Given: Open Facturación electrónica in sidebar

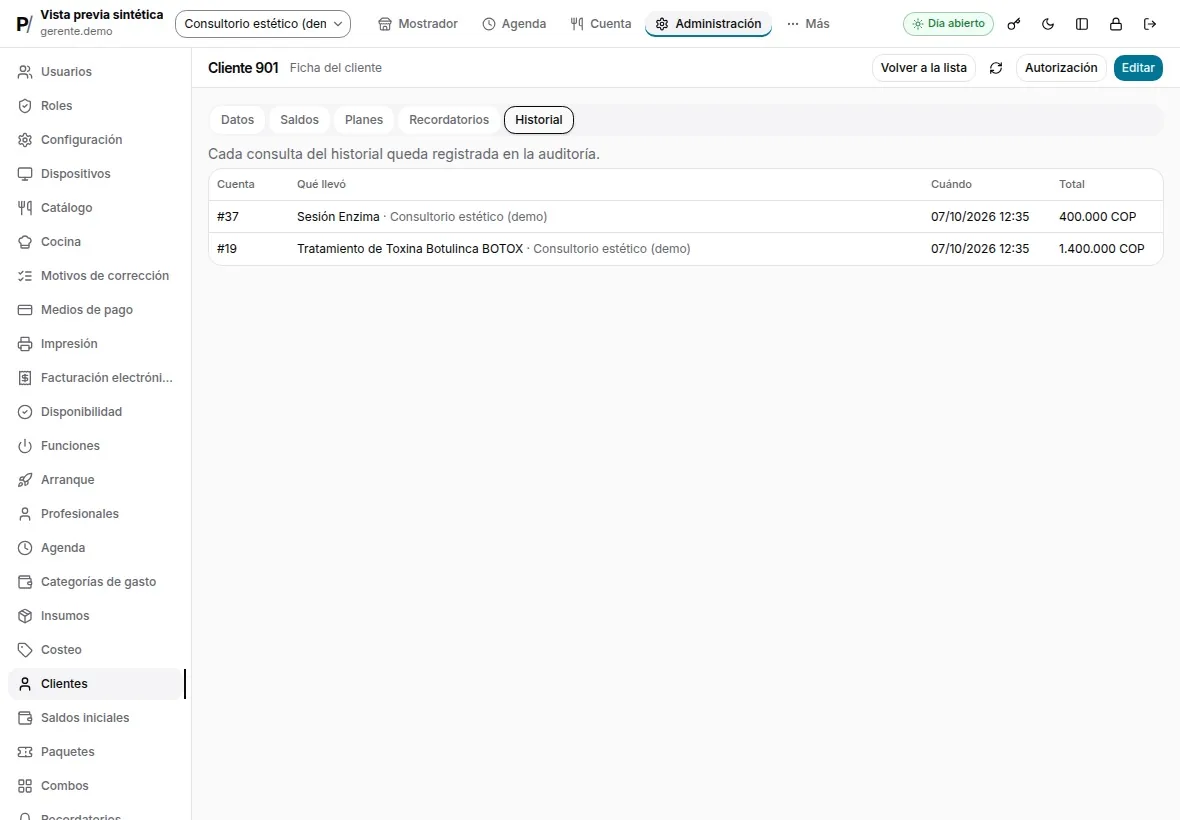Looking at the screenshot, I should pyautogui.click(x=96, y=378).
